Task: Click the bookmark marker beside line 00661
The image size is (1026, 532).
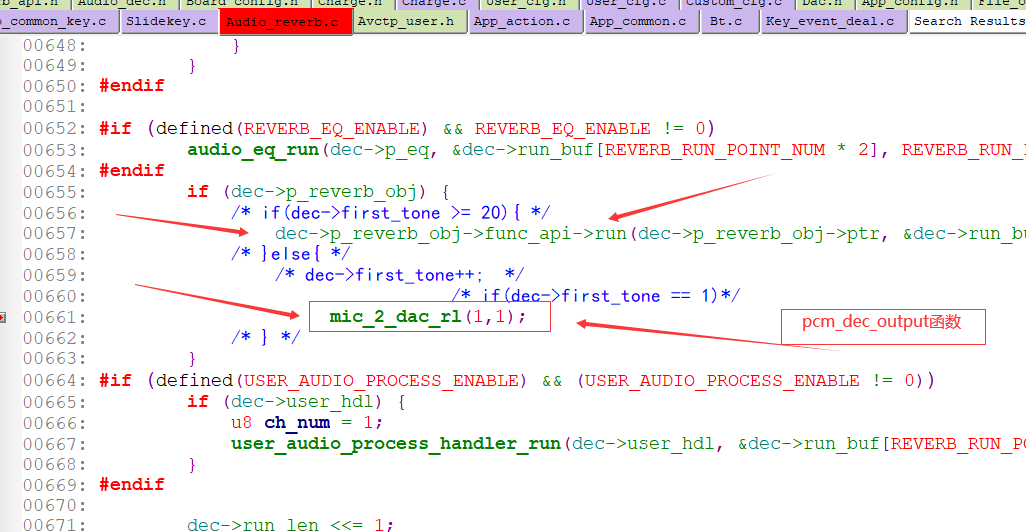Action: tap(3, 317)
